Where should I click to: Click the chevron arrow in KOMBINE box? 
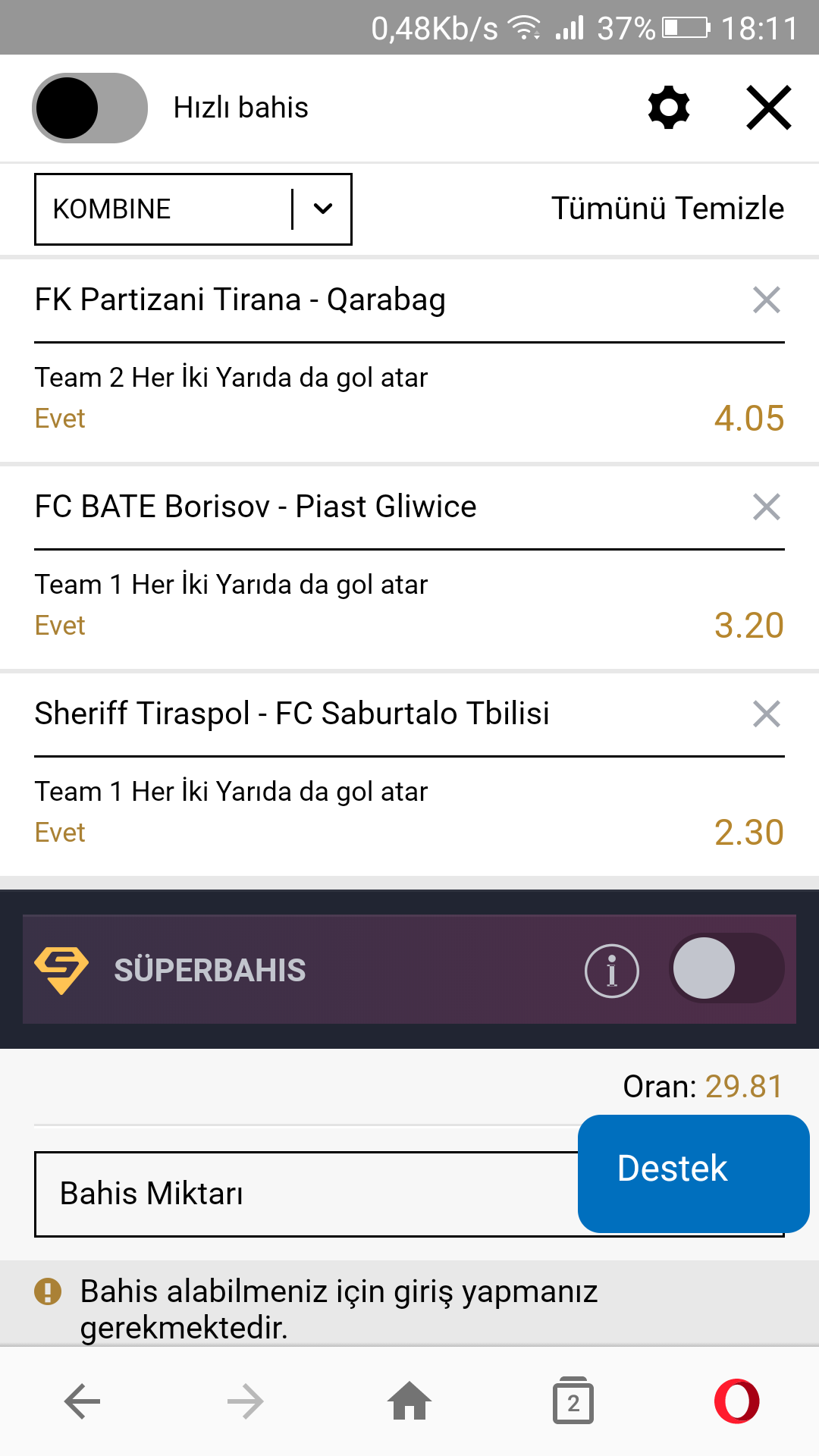[x=323, y=209]
